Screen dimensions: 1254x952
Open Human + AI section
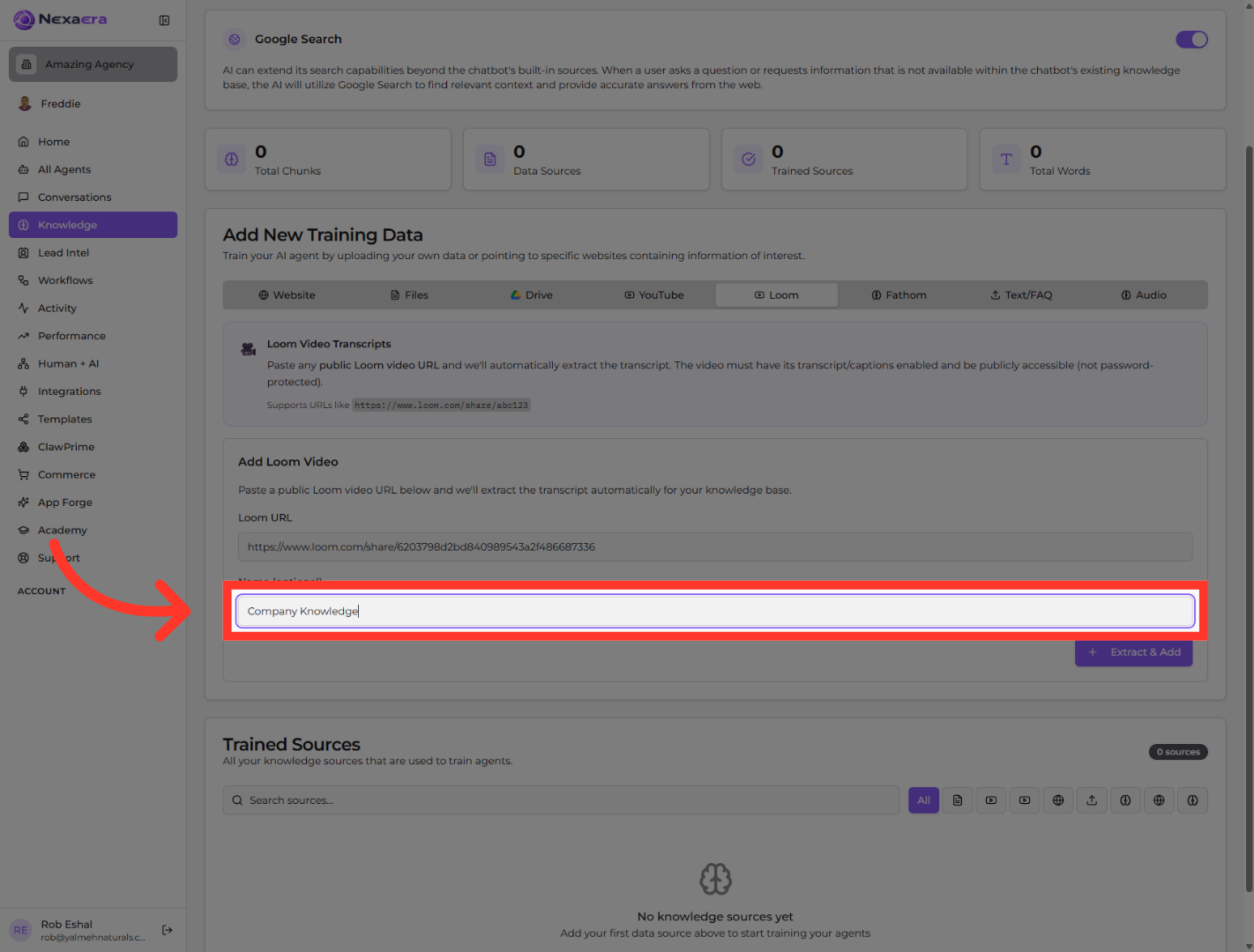93,364
